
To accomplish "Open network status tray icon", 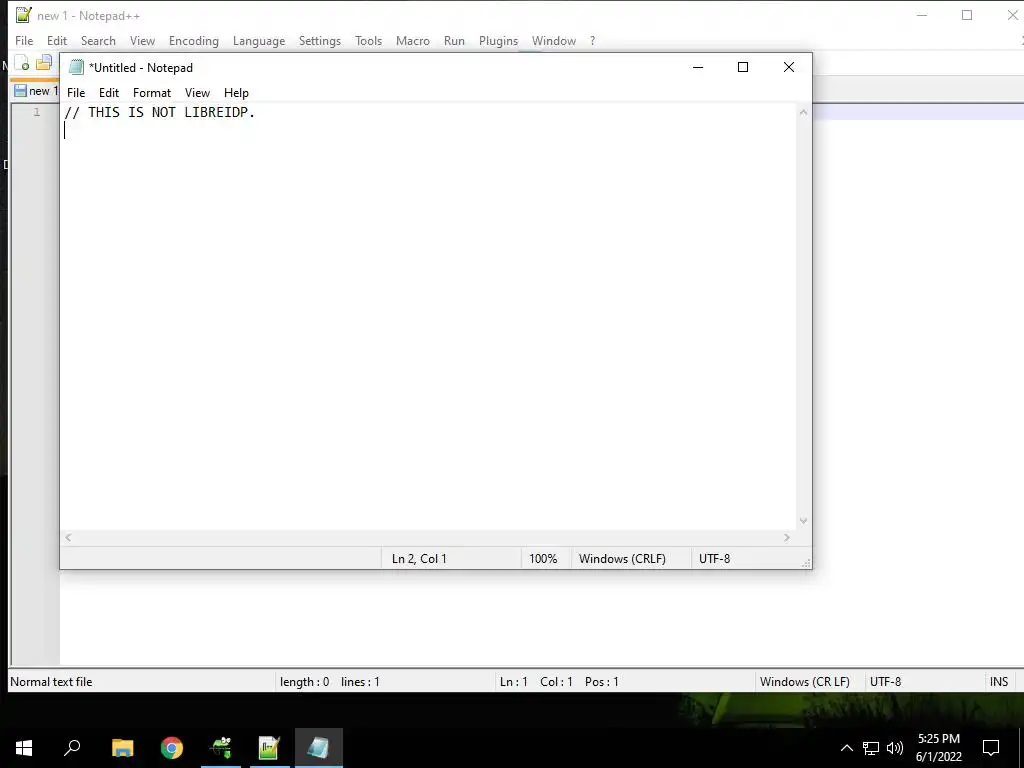I will 871,748.
